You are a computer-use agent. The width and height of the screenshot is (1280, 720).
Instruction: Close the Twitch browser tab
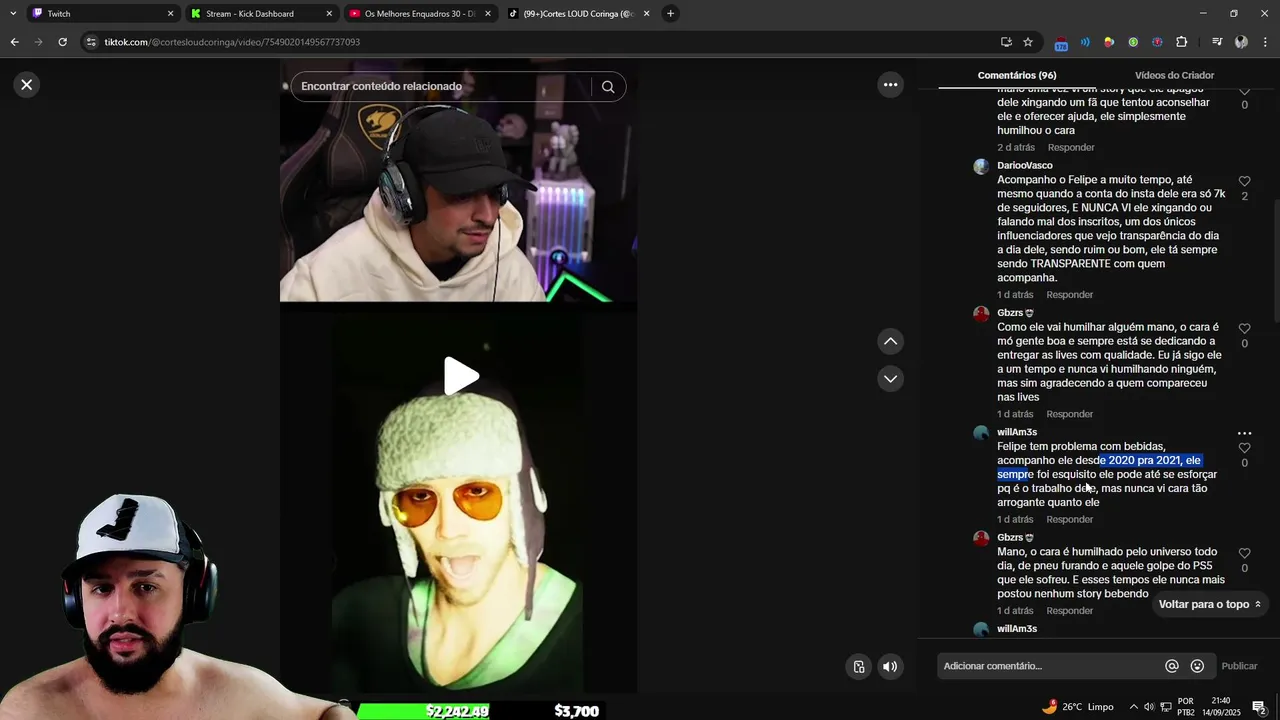(x=170, y=14)
